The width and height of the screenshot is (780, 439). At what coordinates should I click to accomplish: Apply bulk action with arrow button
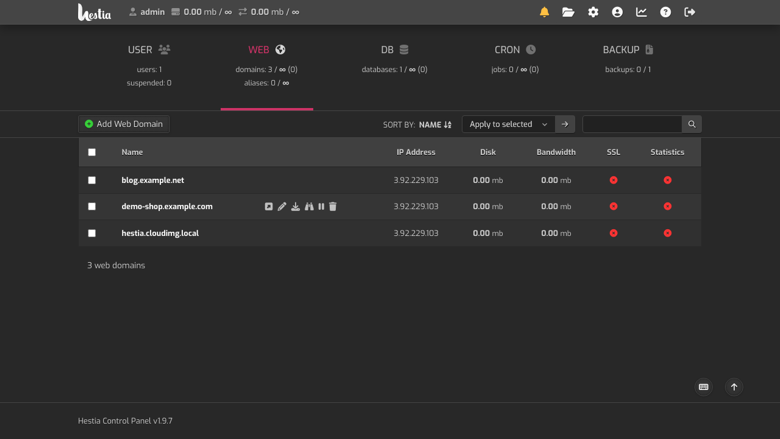[565, 124]
